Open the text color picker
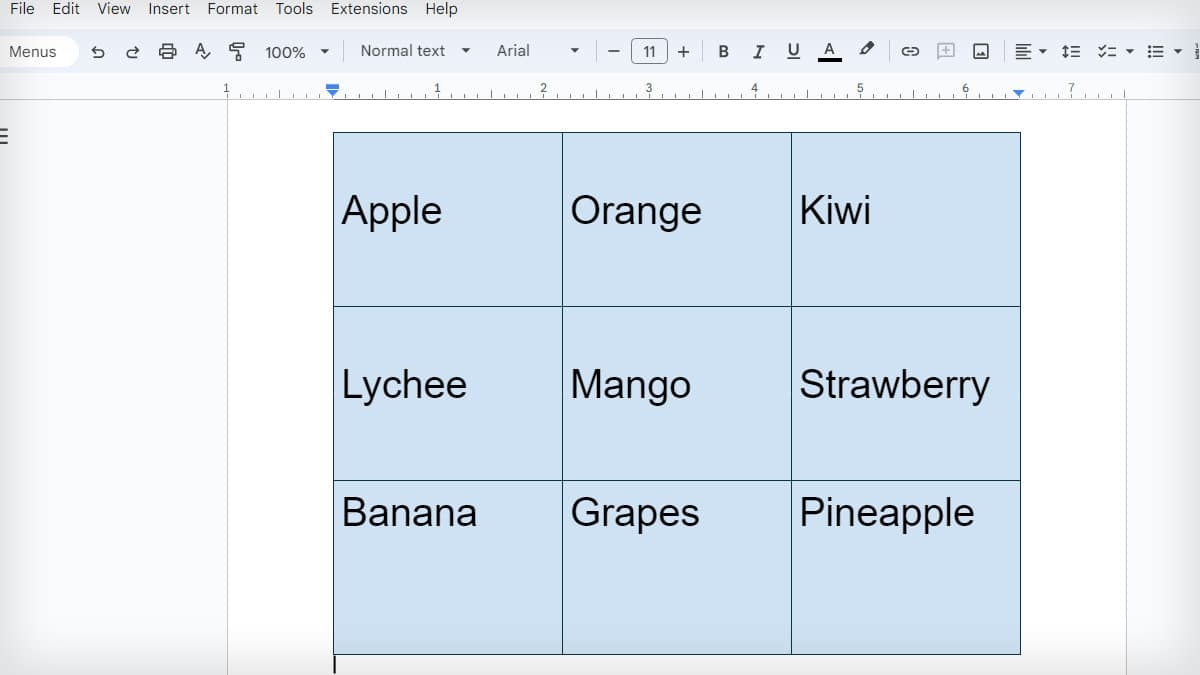Screen dimensions: 1200x675 [x=829, y=51]
